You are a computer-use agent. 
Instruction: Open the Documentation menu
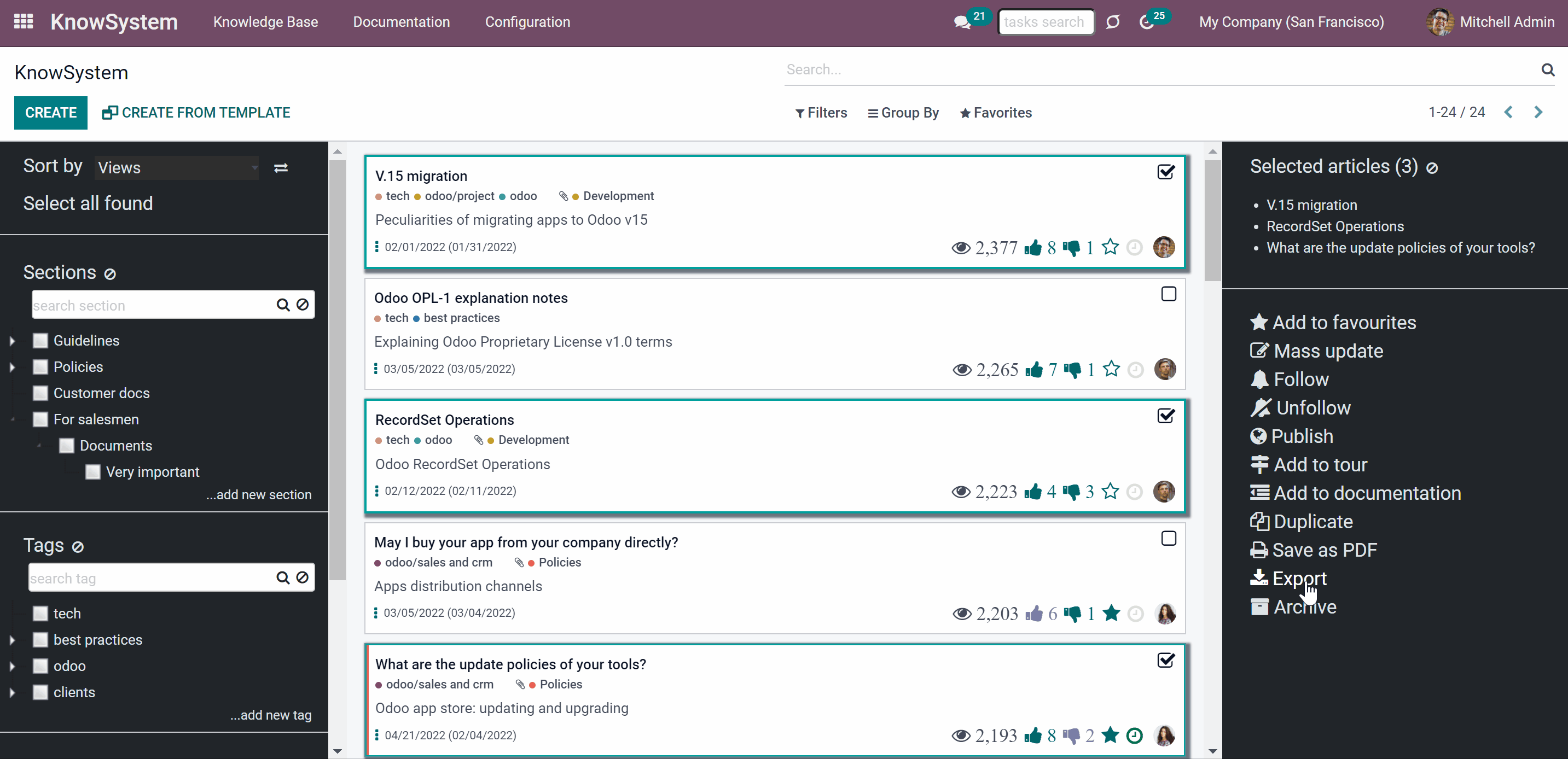pos(402,22)
